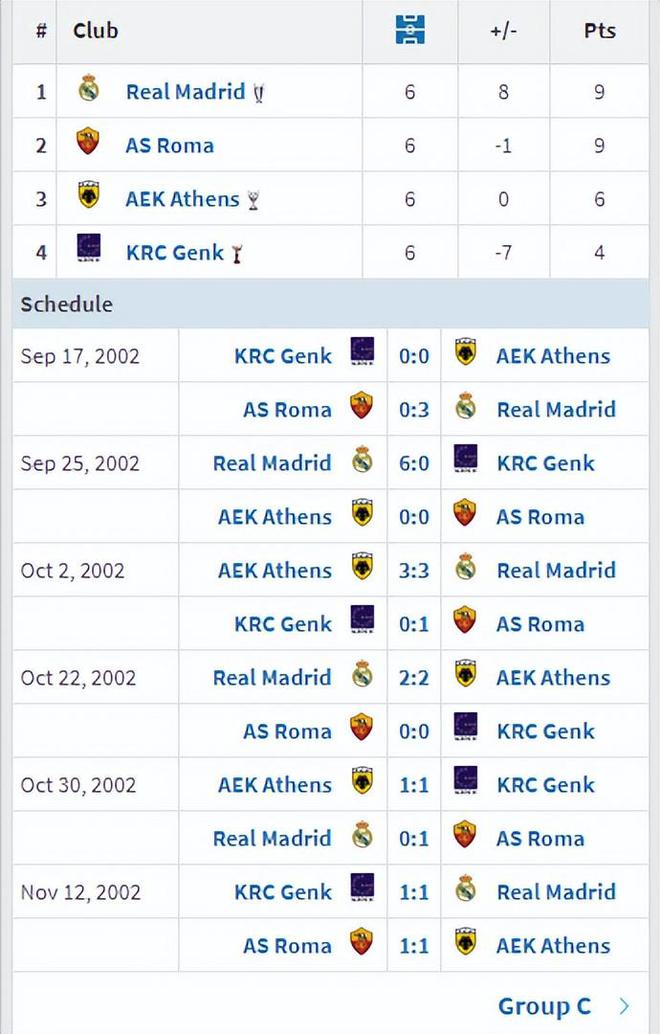View the 0:3 AS Roma vs Real Madrid result
The width and height of the screenshot is (660, 1034).
pos(413,409)
